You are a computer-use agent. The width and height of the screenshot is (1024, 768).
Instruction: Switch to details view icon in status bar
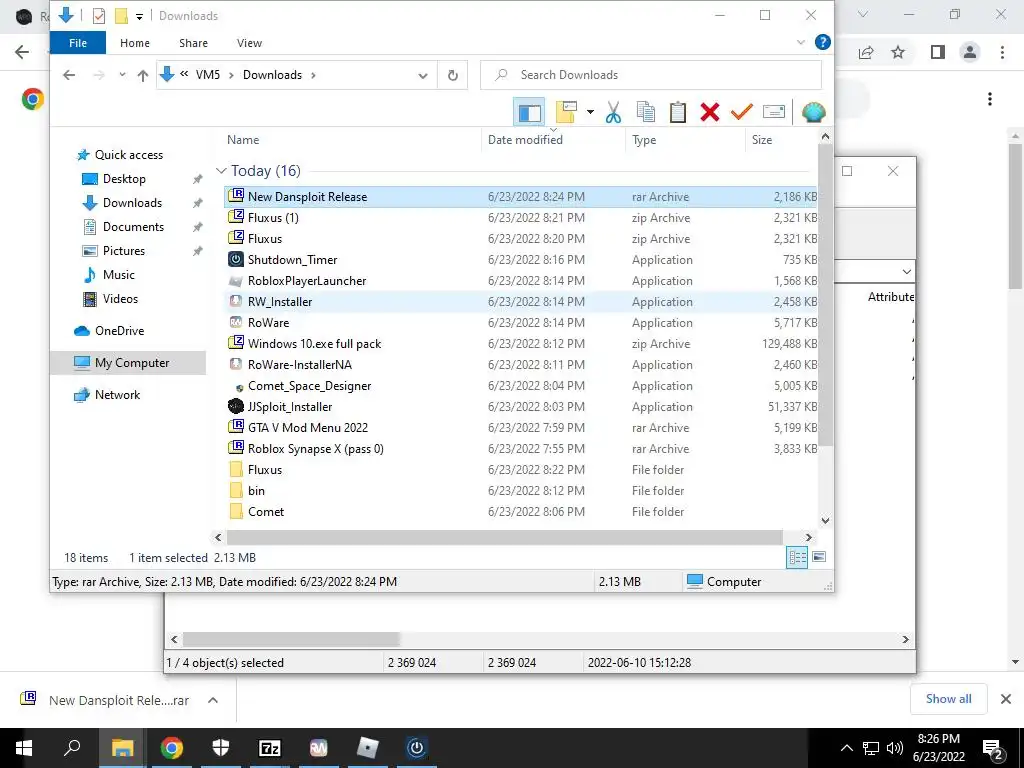click(x=797, y=557)
